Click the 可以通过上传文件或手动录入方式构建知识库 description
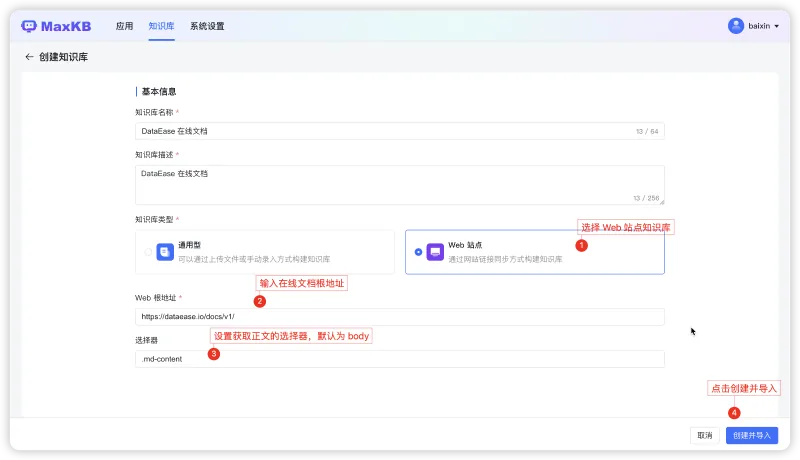 254,259
